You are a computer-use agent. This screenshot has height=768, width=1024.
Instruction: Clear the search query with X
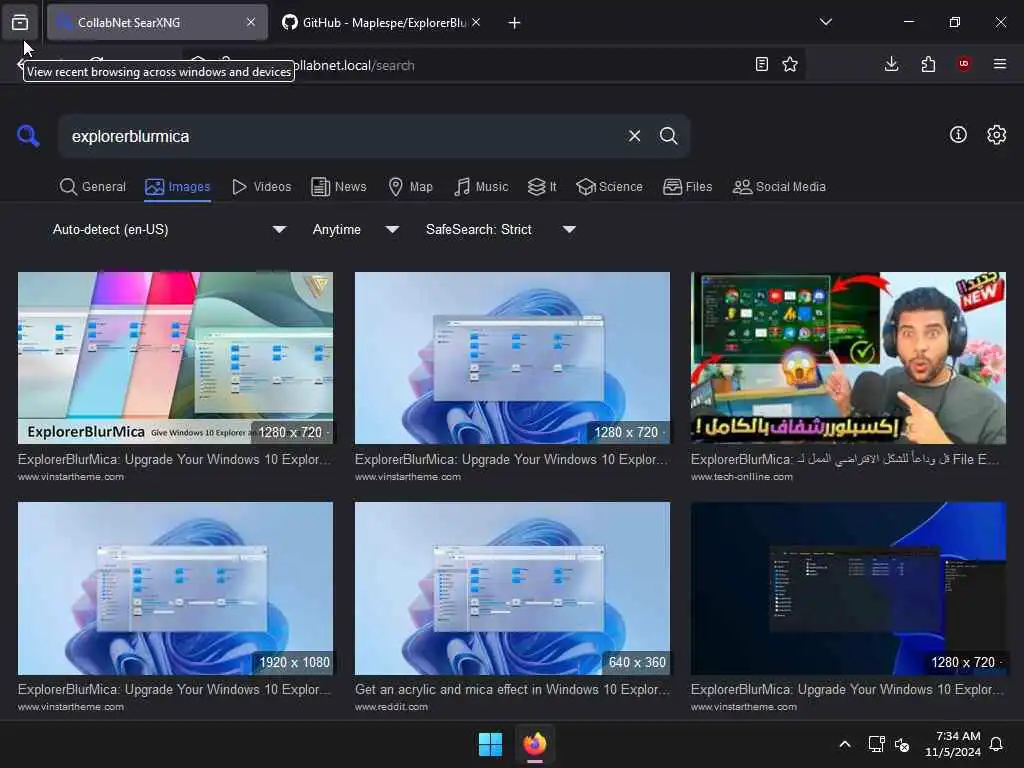[x=634, y=136]
